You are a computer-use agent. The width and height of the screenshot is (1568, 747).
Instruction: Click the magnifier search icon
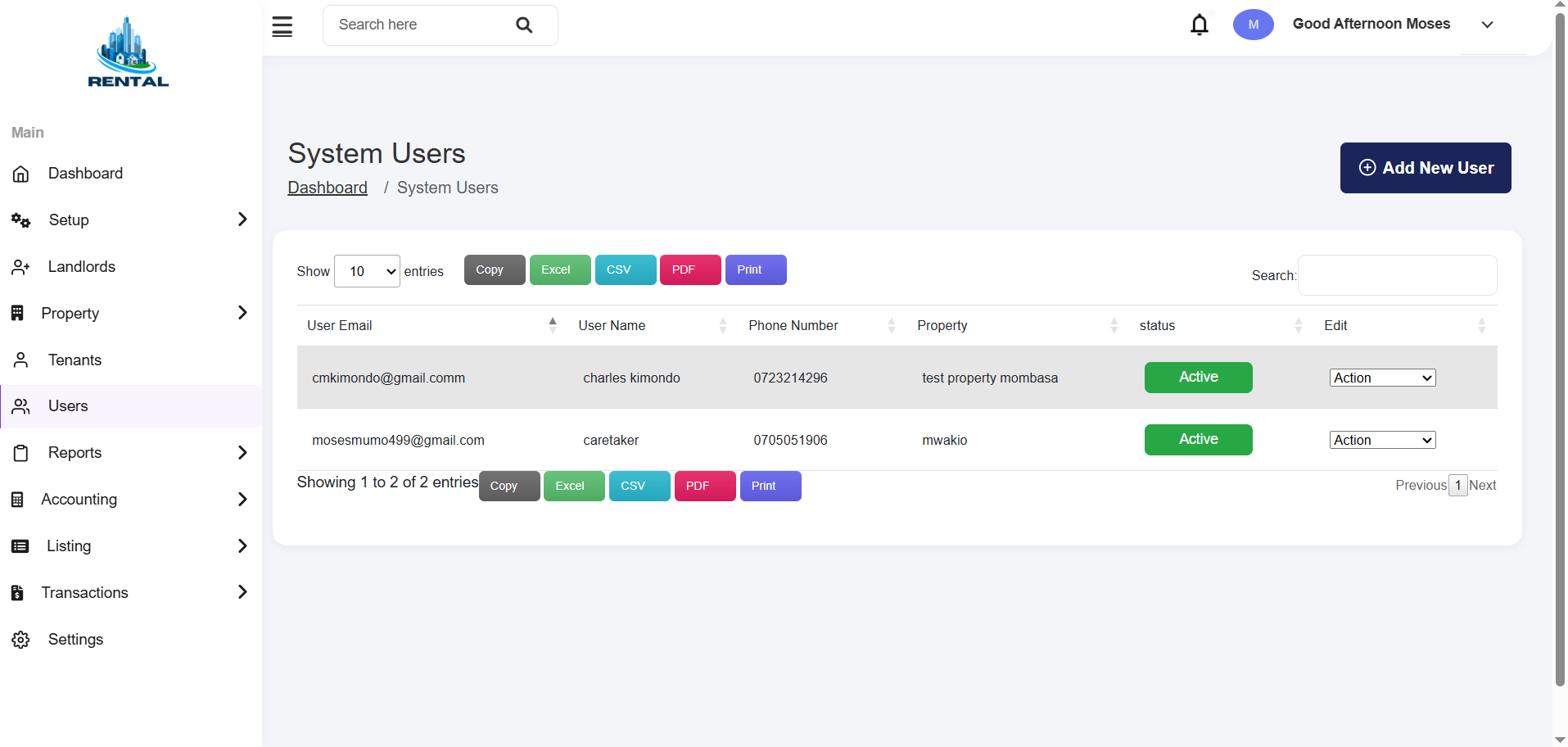(525, 25)
